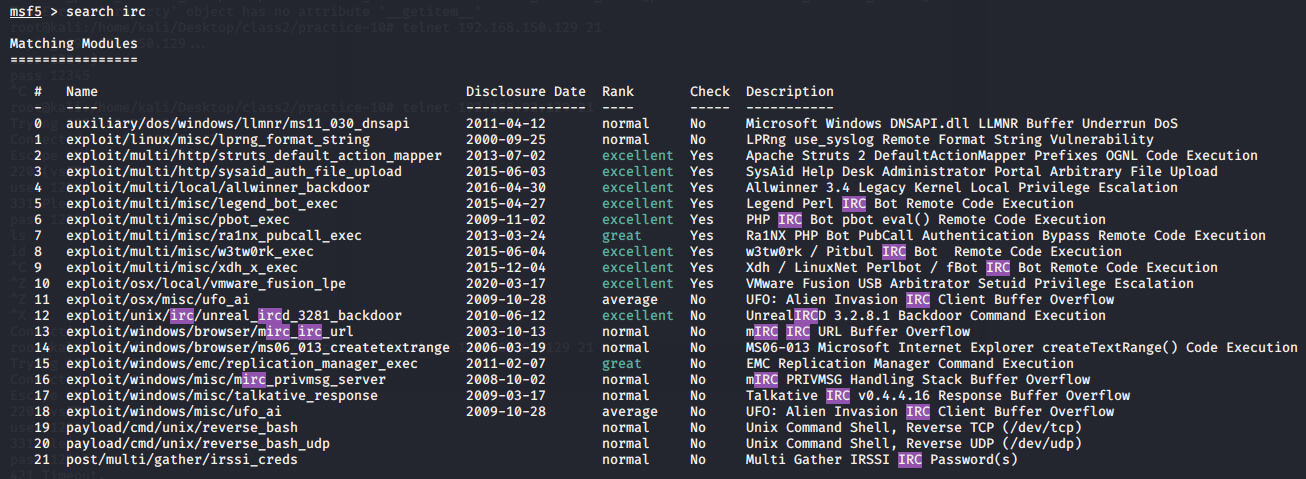The height and width of the screenshot is (479, 1306).
Task: Click 'Talkative IRC v0.4.4.16 Response Buffer Overflow'
Action: (938, 396)
